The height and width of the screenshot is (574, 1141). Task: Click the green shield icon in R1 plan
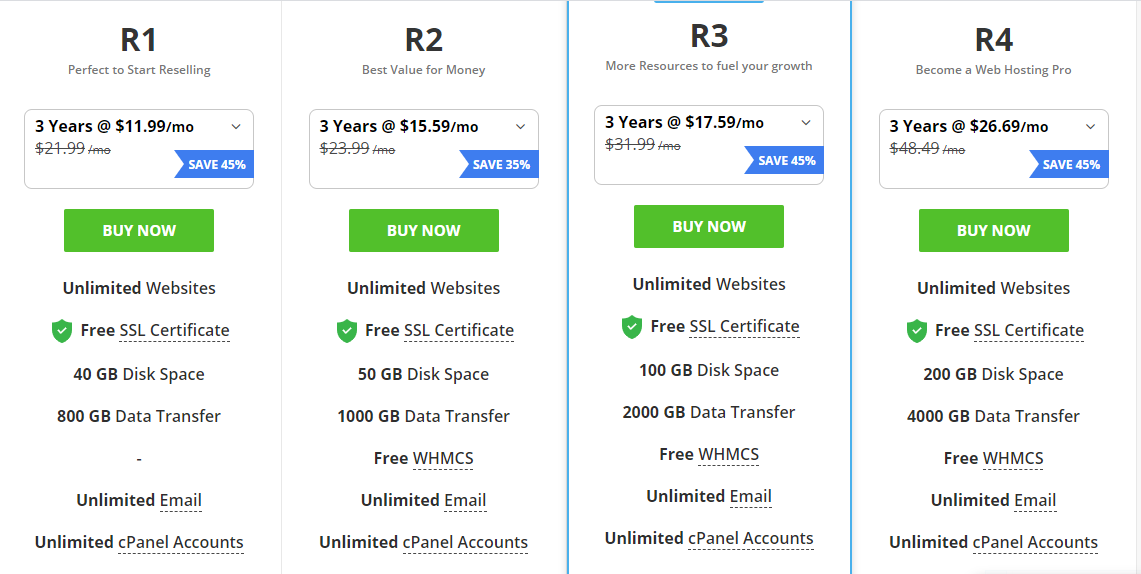point(62,331)
